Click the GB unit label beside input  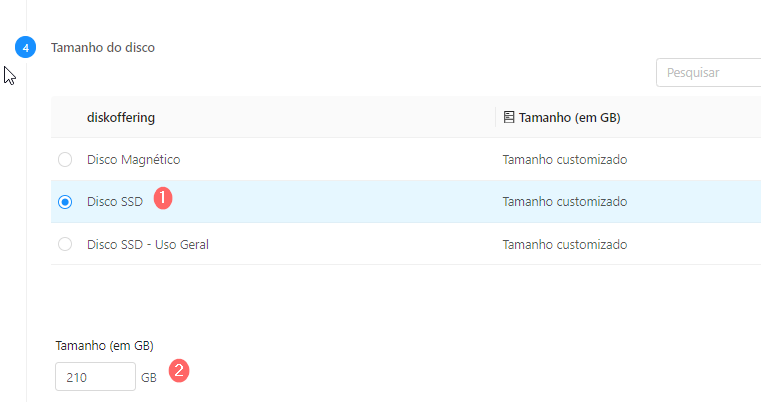point(149,377)
